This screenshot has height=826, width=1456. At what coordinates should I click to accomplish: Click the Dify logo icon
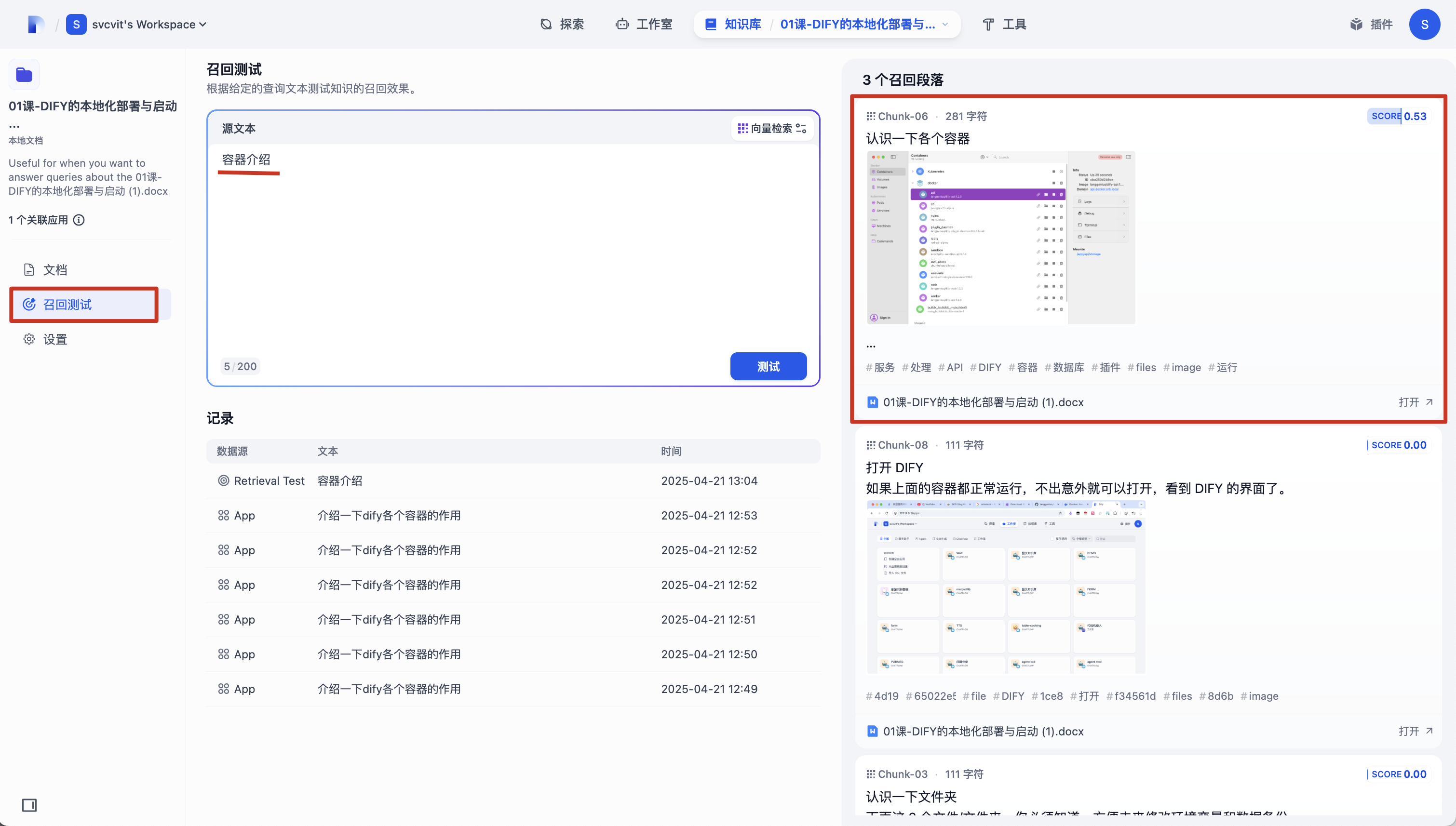pos(36,25)
